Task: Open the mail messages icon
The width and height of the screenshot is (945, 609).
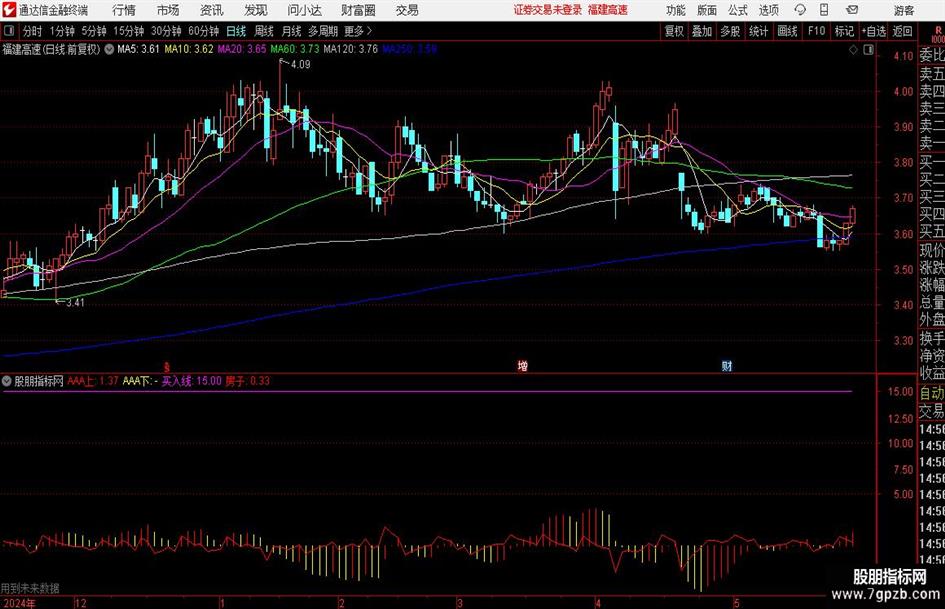Action: pos(852,10)
